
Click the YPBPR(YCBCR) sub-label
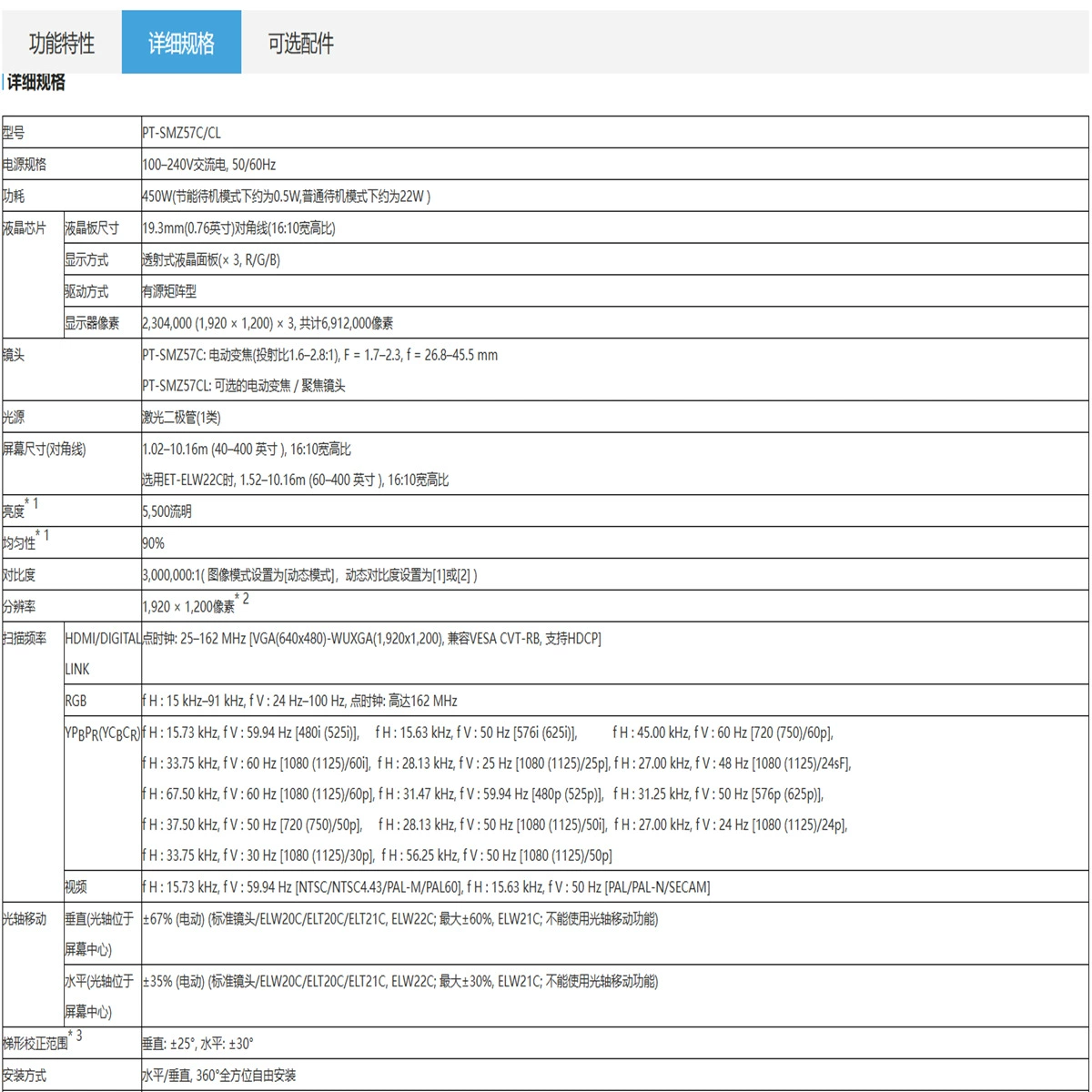(102, 733)
